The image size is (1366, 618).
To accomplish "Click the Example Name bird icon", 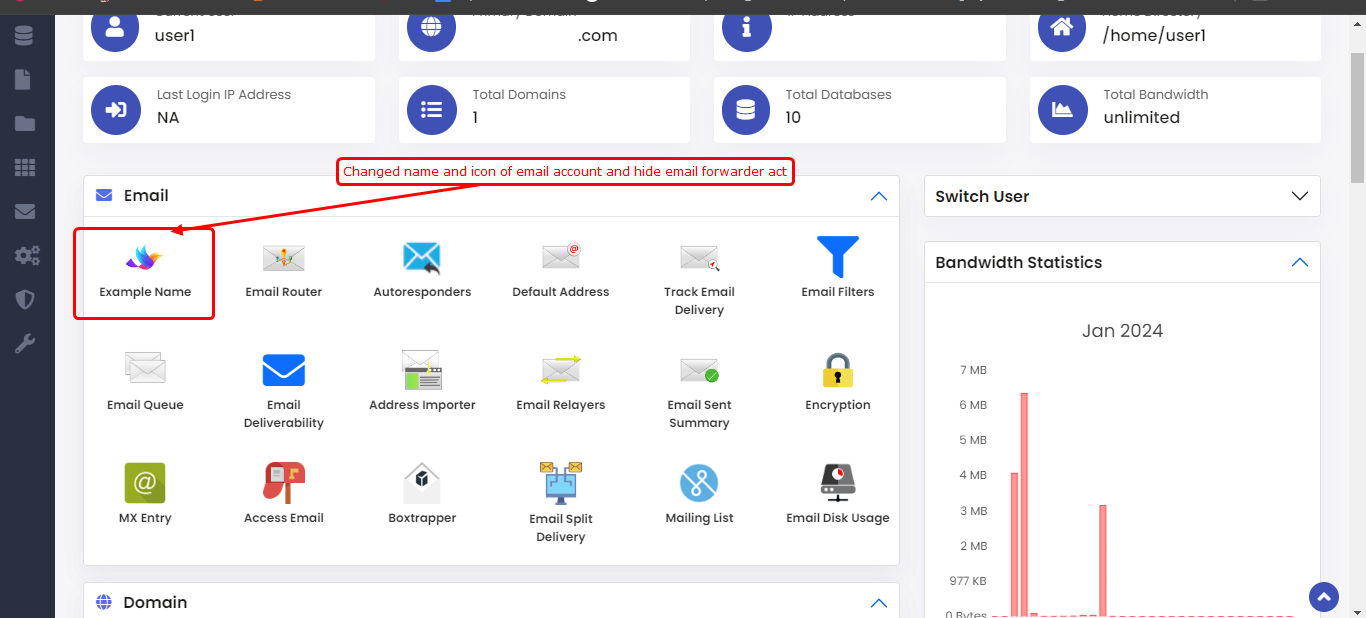I will [144, 259].
